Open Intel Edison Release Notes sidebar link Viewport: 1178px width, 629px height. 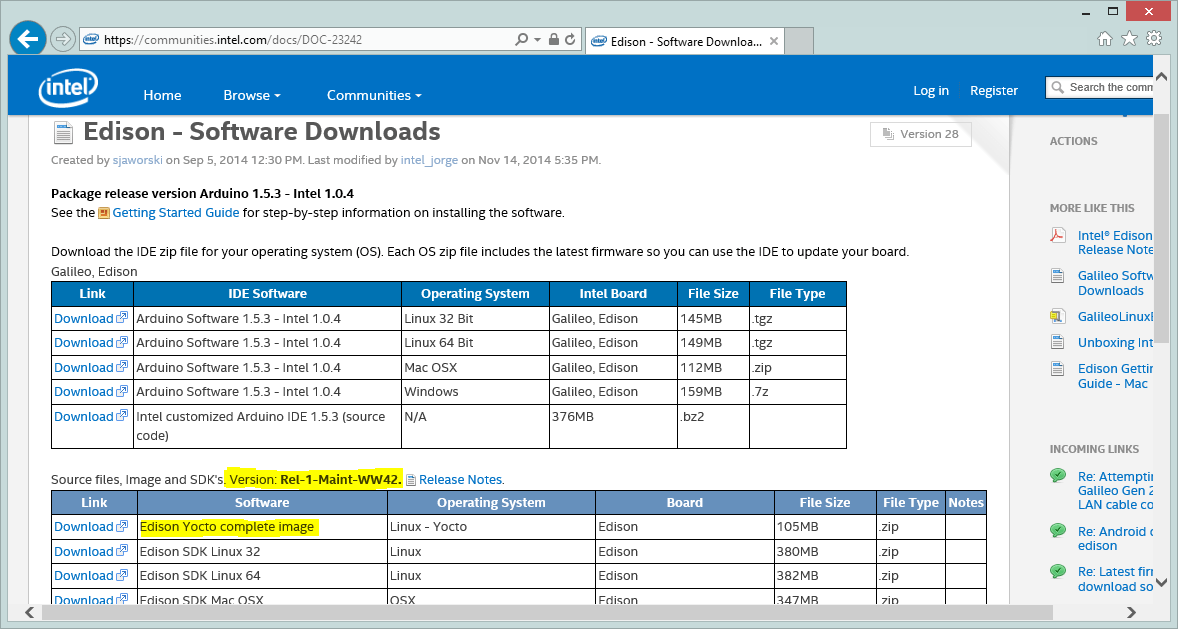(x=1115, y=243)
